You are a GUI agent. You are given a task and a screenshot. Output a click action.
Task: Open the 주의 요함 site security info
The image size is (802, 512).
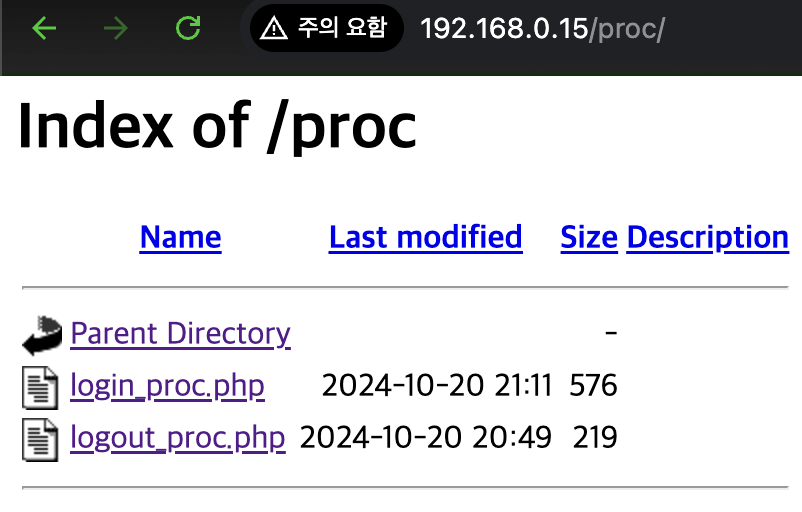pyautogui.click(x=326, y=28)
